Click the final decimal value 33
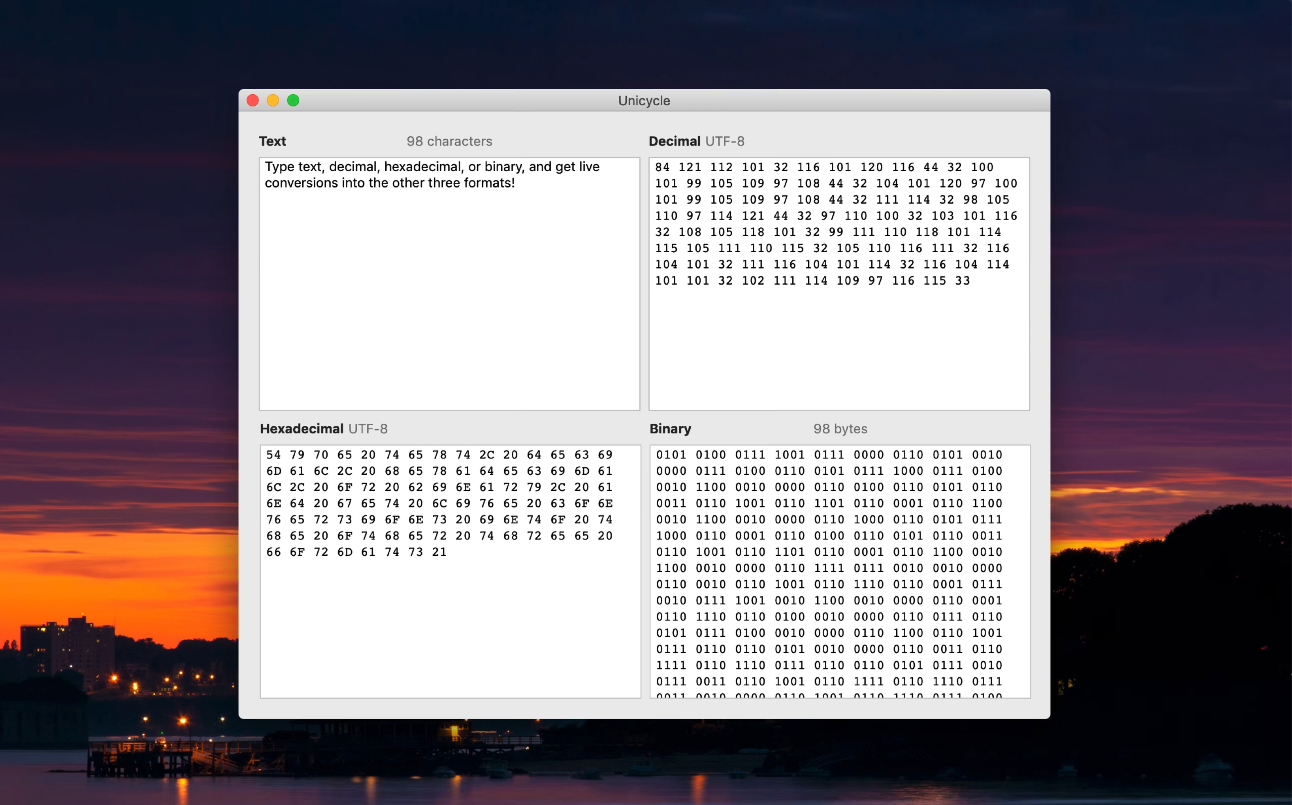 (x=962, y=281)
